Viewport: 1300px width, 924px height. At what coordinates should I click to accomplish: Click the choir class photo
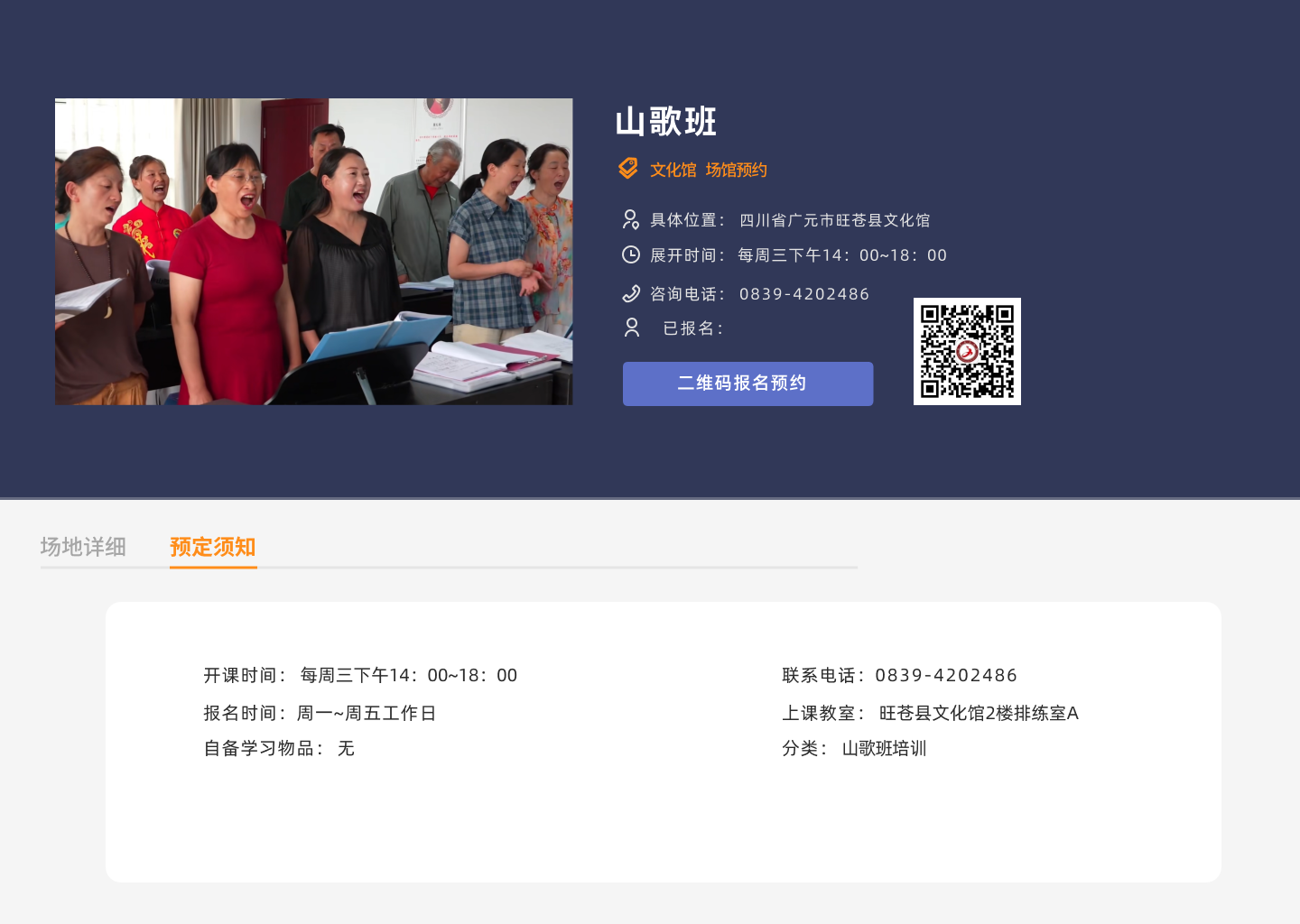(x=313, y=252)
